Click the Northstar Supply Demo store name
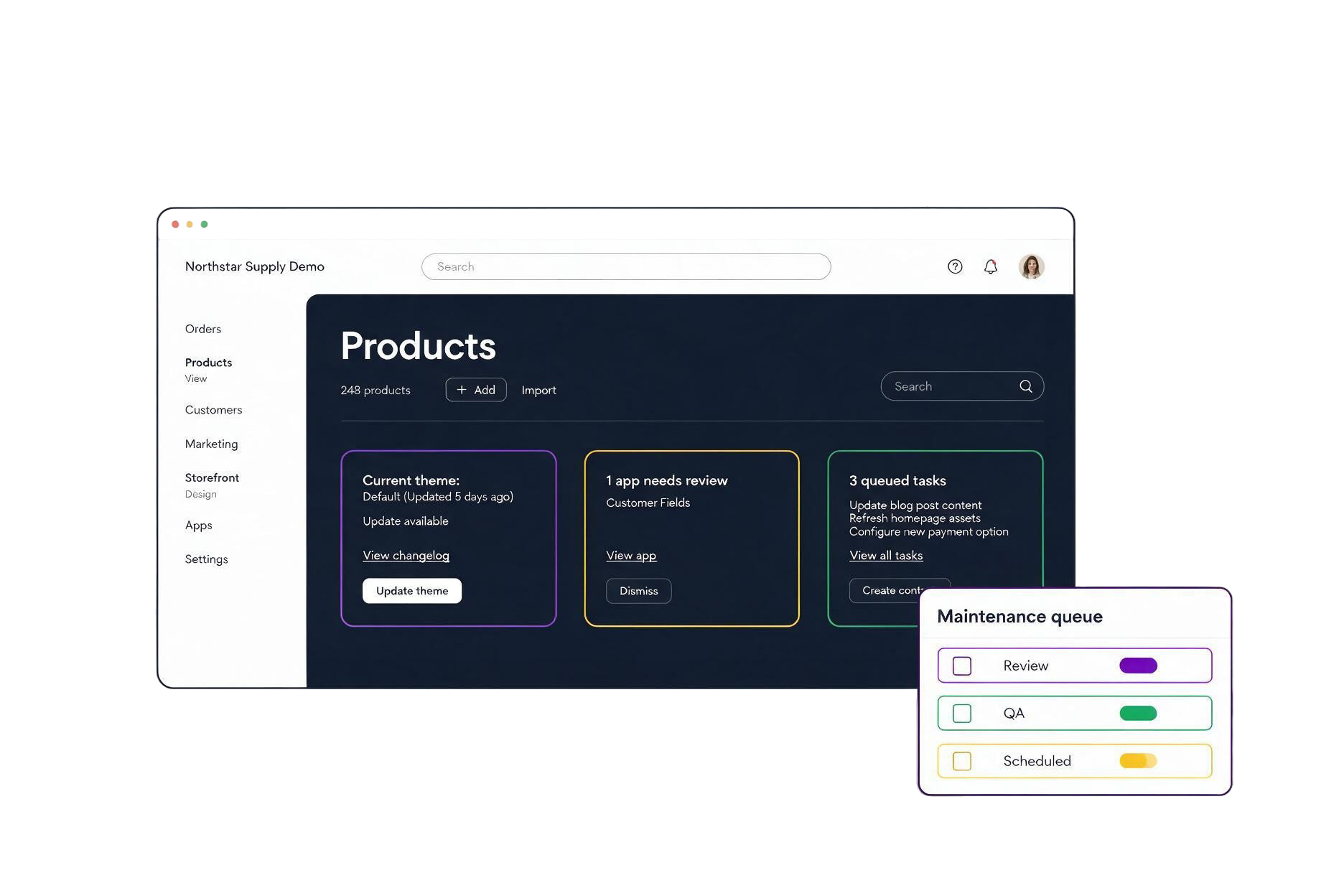The height and width of the screenshot is (896, 1344). pyautogui.click(x=255, y=266)
